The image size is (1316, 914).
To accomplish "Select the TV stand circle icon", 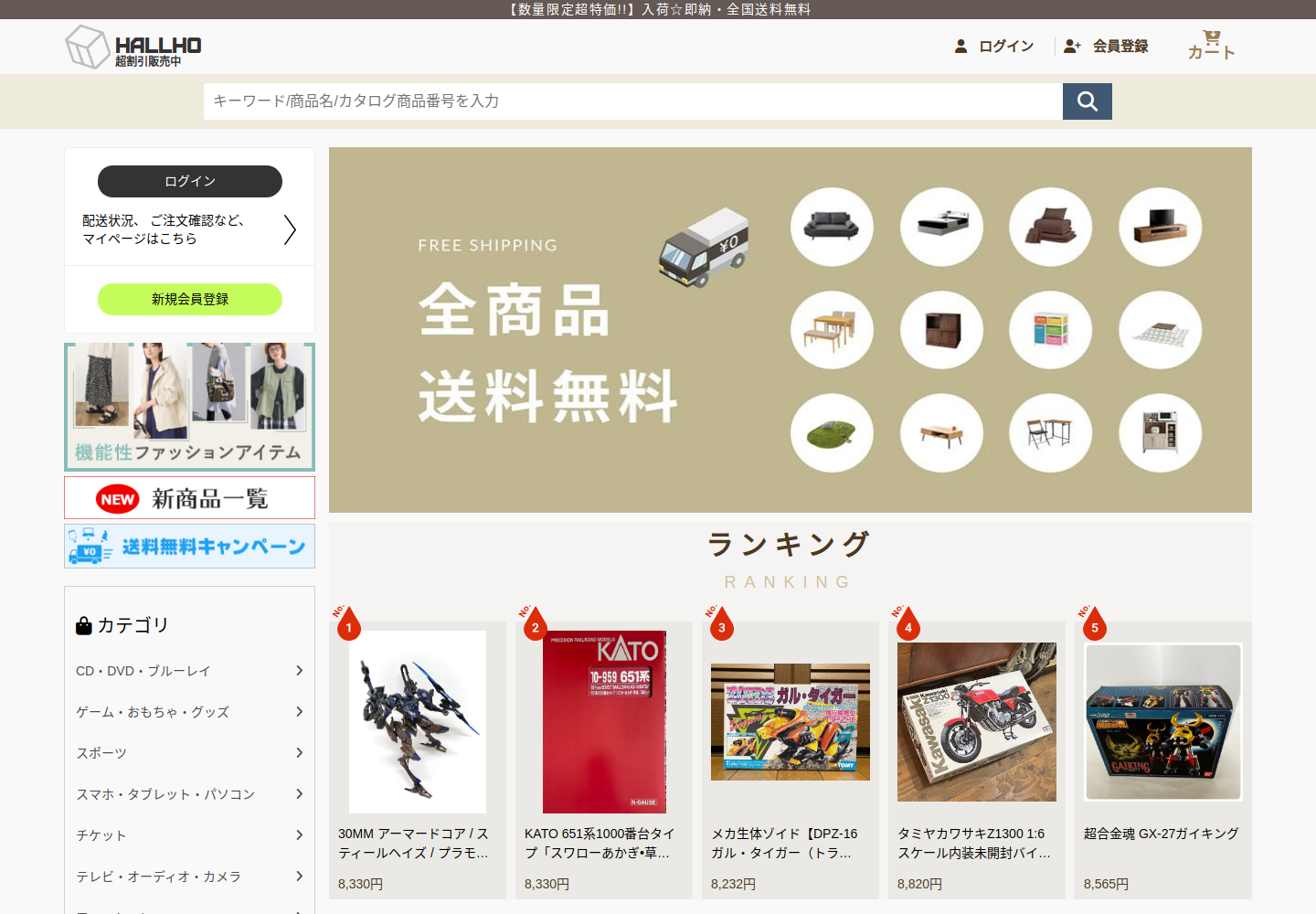I will (x=1161, y=227).
